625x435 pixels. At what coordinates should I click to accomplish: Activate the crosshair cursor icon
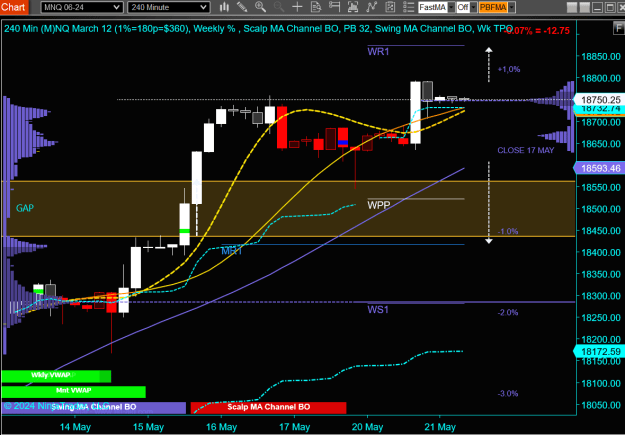click(297, 7)
